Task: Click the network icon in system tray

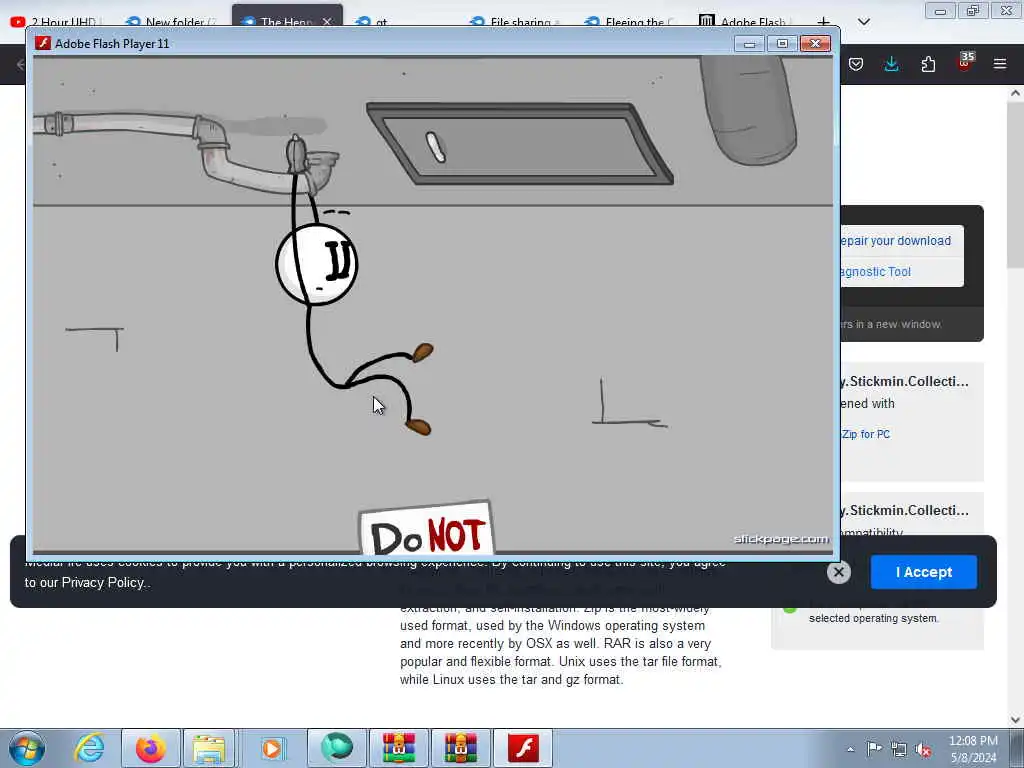Action: [x=899, y=749]
